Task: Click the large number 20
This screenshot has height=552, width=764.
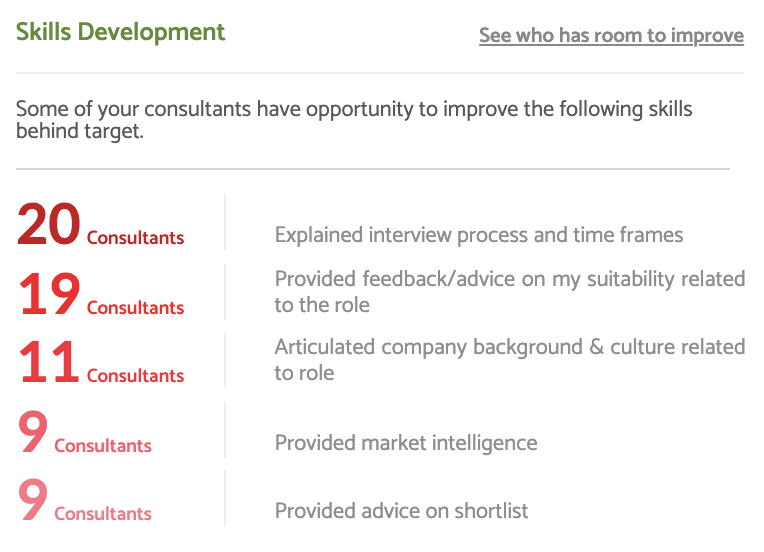Action: point(48,224)
